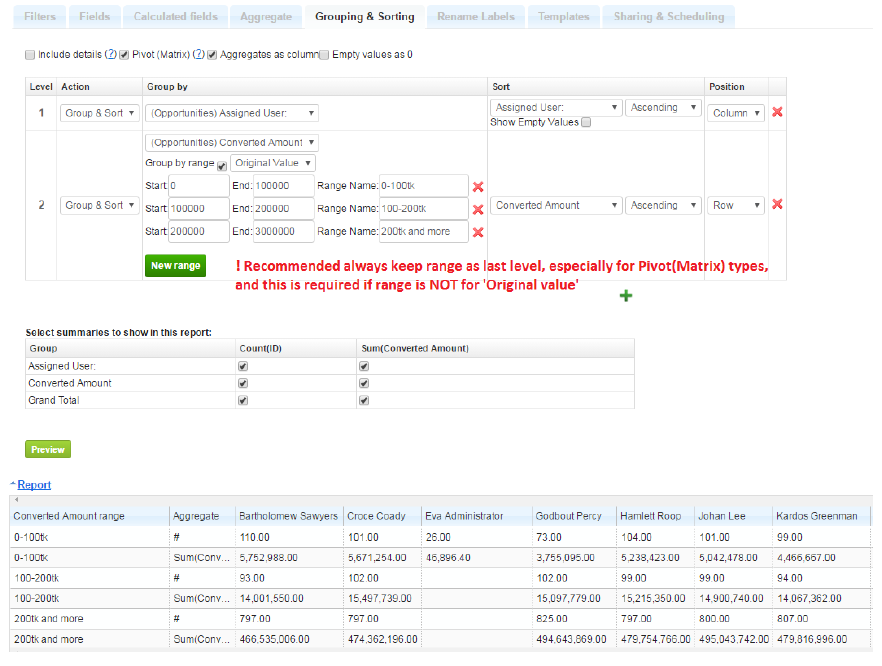
Task: Click the Range Name field containing 0-100tk
Action: tap(423, 186)
